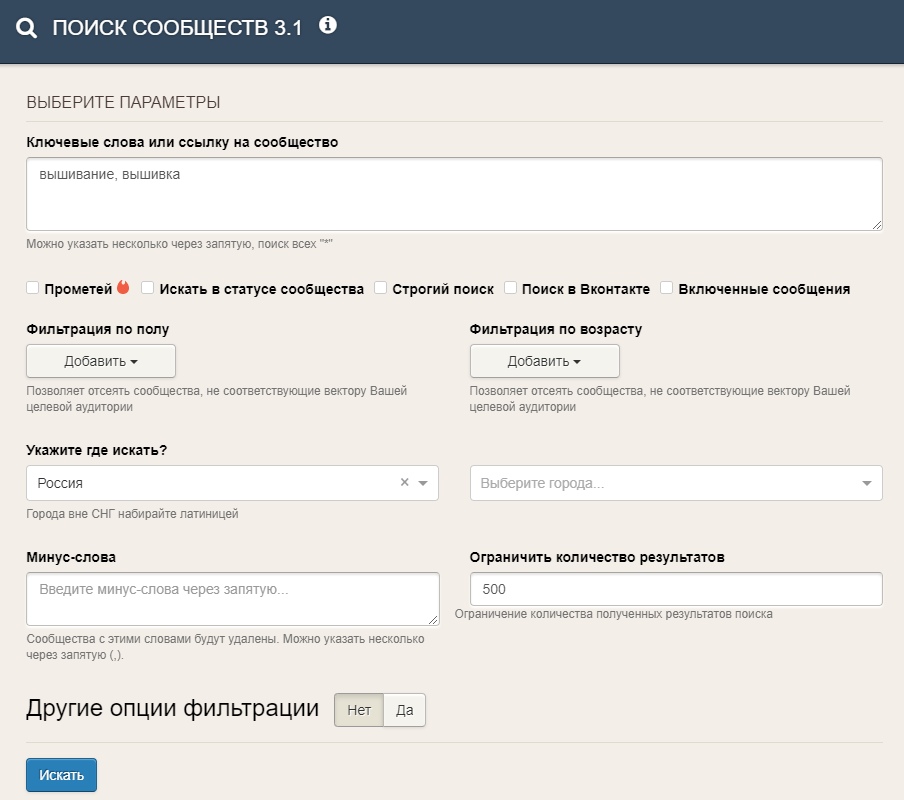
Task: Tick the Строгий поиск checkbox
Action: point(381,288)
